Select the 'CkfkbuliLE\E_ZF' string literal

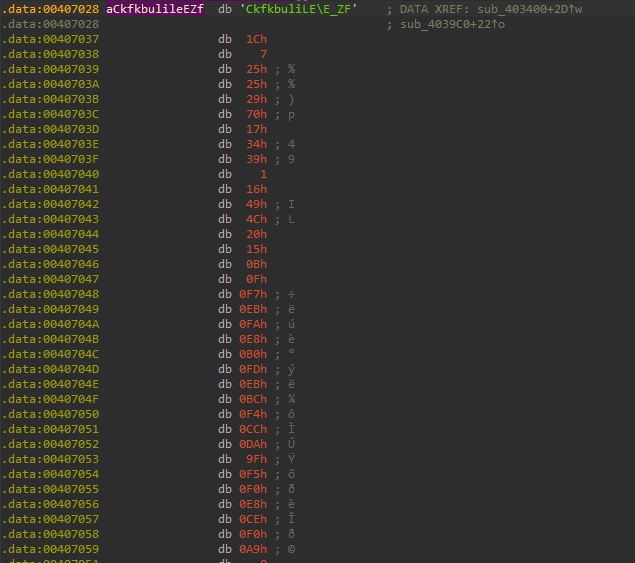[x=298, y=9]
